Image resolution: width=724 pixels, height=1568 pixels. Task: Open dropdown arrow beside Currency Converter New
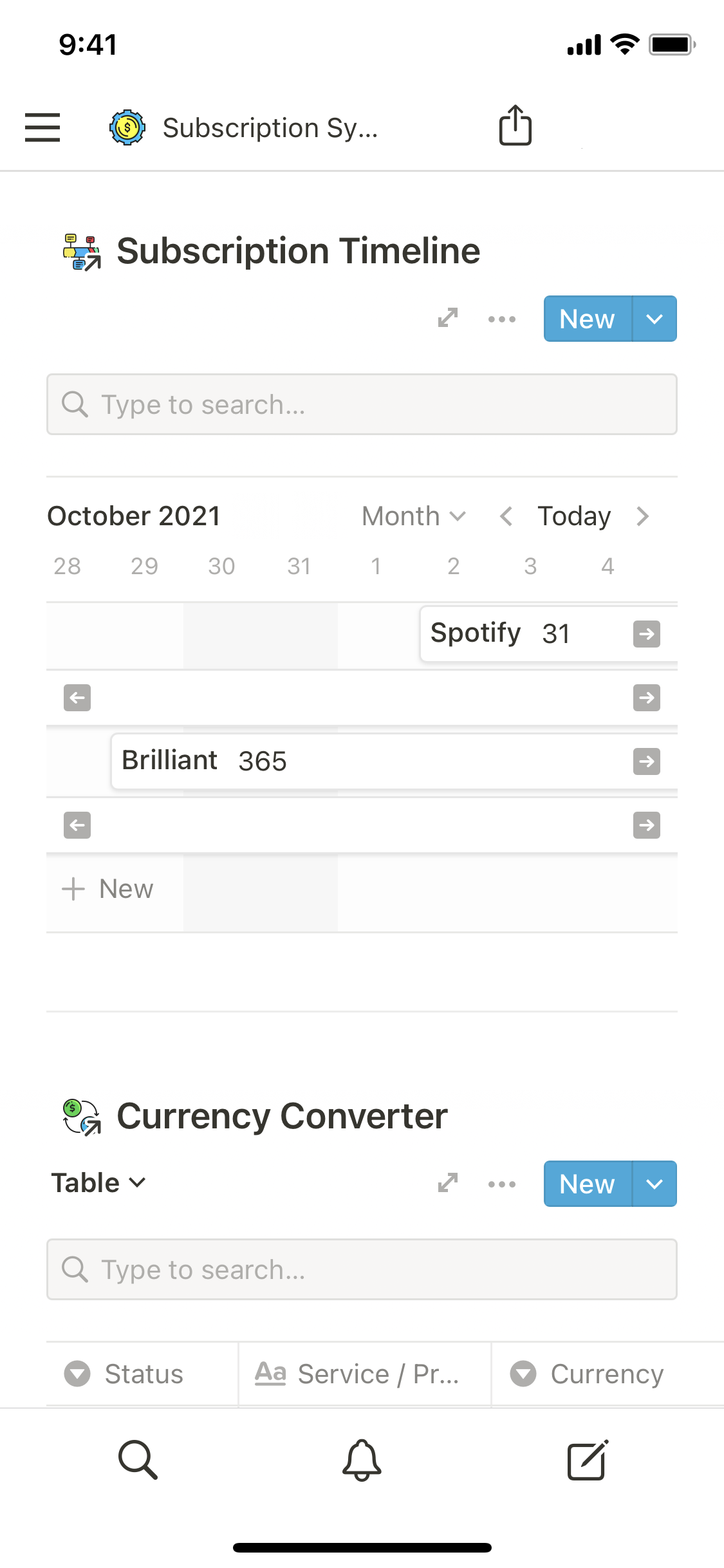tap(654, 1184)
